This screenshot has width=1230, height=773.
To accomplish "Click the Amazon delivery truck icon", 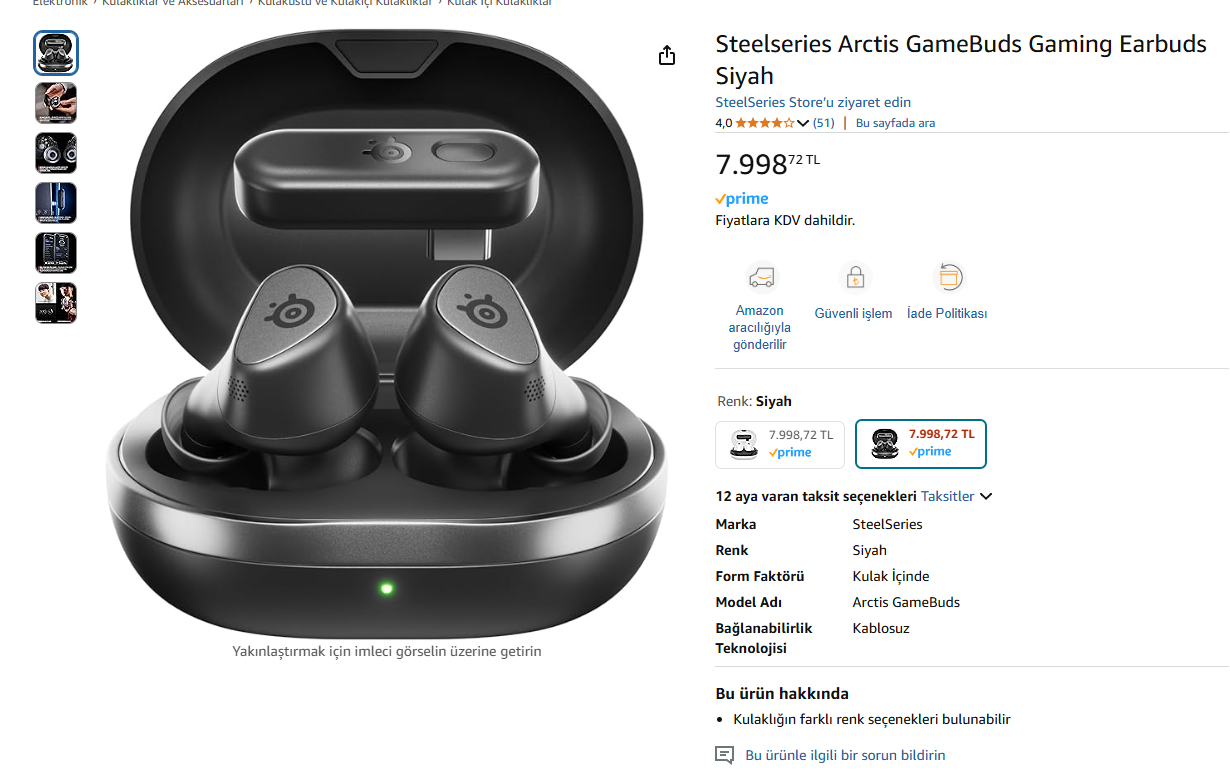I will [761, 277].
